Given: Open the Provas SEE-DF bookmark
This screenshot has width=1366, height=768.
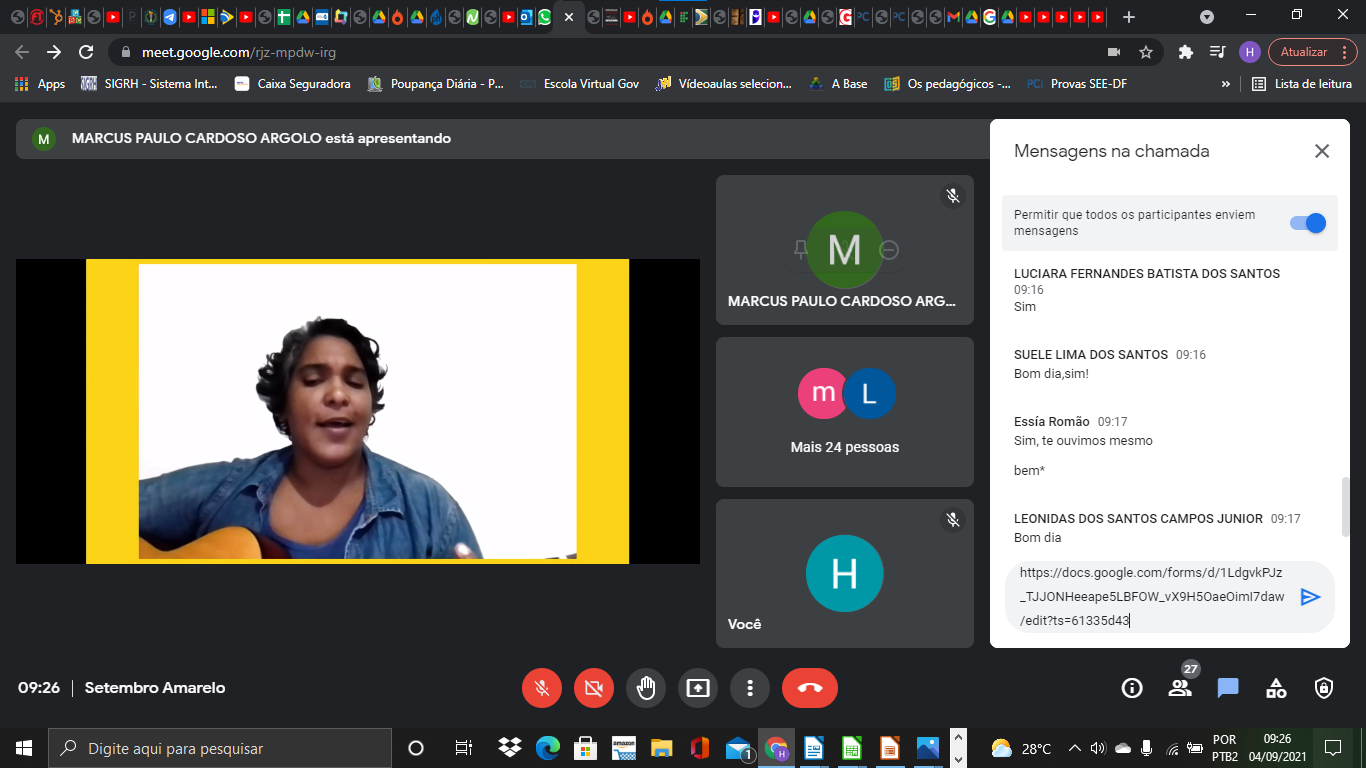Looking at the screenshot, I should point(1078,84).
